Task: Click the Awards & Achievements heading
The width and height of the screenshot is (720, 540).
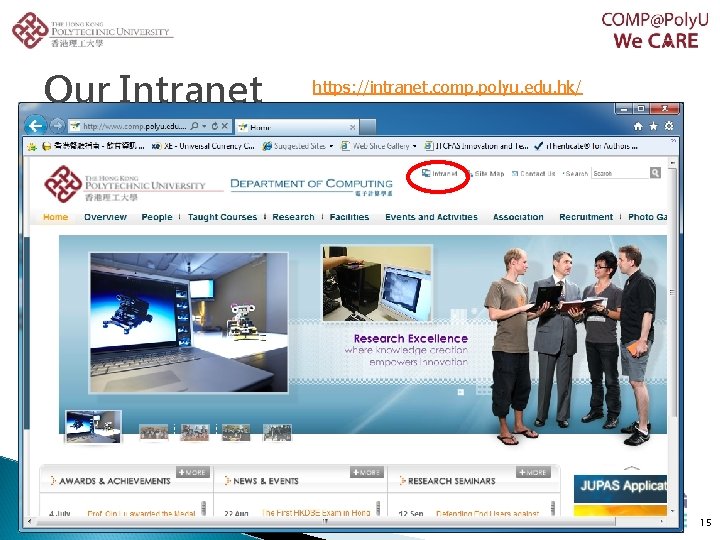Action: pyautogui.click(x=115, y=481)
